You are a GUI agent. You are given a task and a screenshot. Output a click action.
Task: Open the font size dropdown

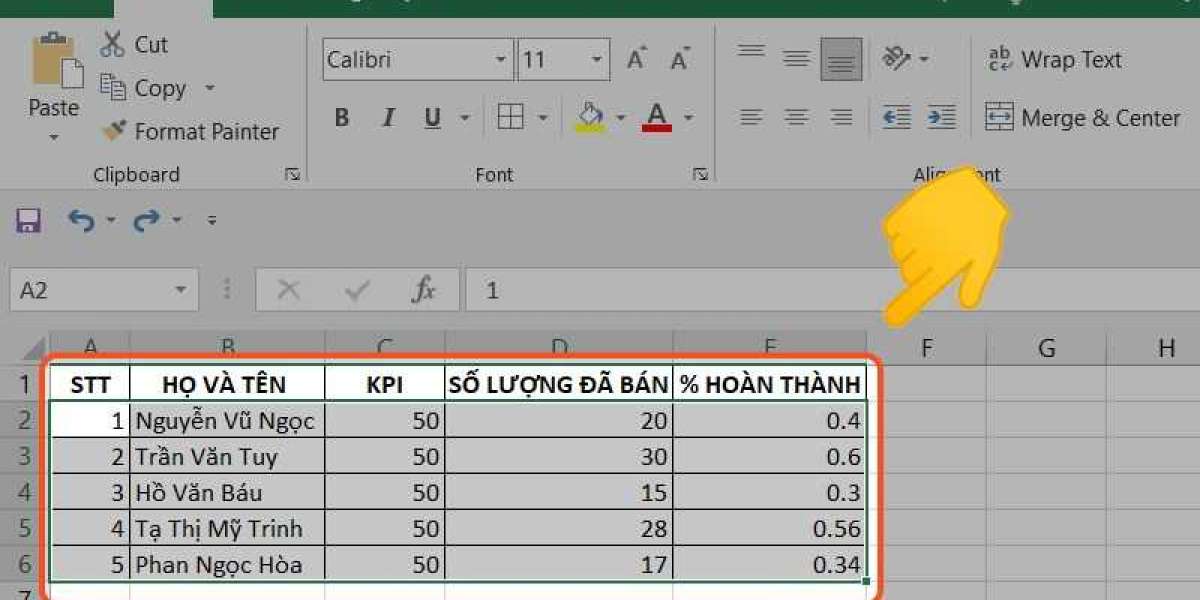click(x=597, y=60)
